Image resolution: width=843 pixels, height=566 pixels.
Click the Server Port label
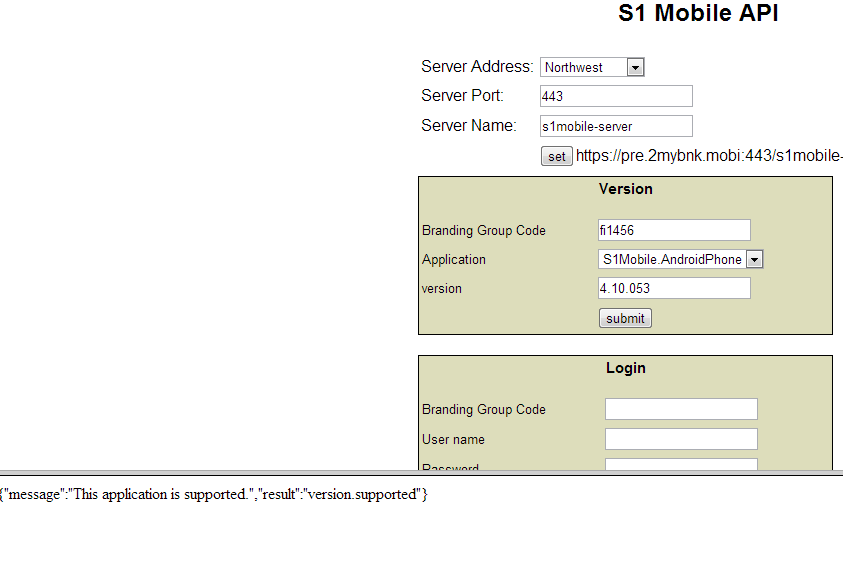462,96
